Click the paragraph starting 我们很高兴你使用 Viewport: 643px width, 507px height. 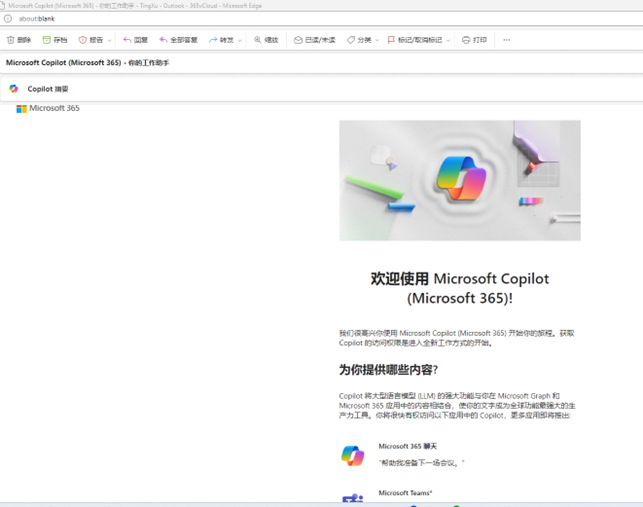click(456, 338)
